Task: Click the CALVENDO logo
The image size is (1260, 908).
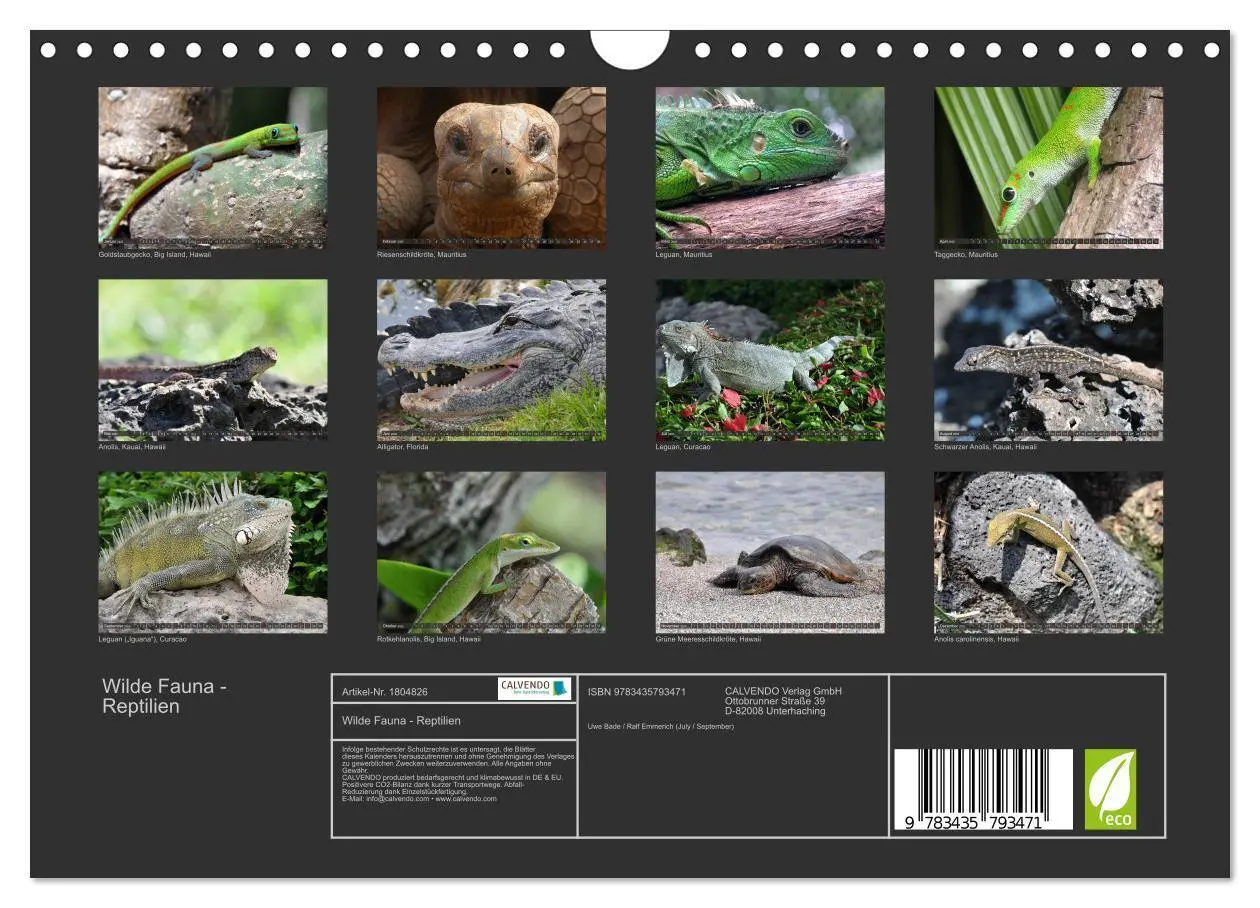Action: click(x=535, y=688)
